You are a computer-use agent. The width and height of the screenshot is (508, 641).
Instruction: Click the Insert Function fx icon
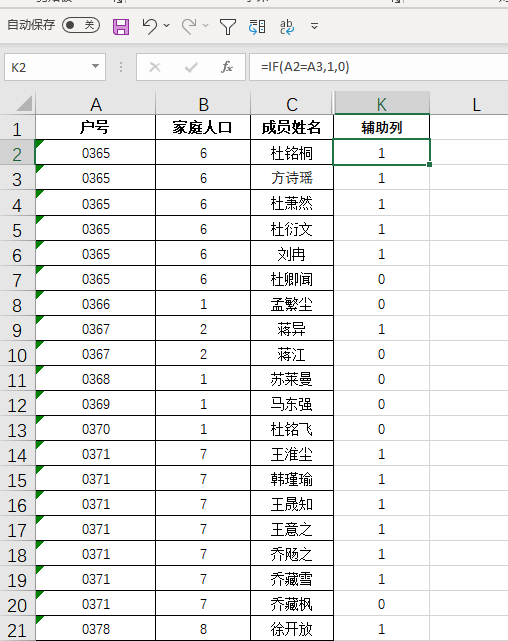point(227,67)
